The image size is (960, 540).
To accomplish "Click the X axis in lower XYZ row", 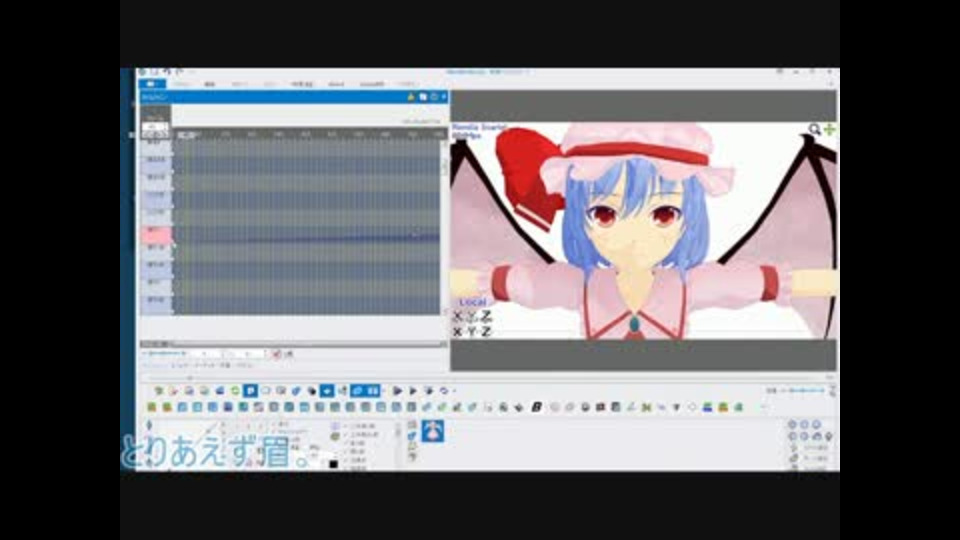I will coord(457,332).
